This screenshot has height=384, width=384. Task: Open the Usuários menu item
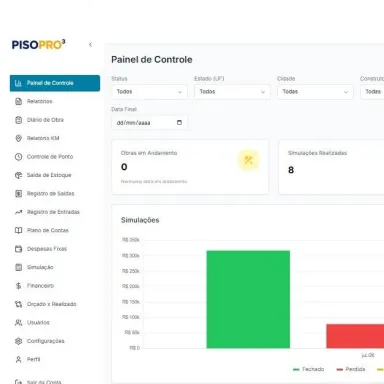pos(55,323)
